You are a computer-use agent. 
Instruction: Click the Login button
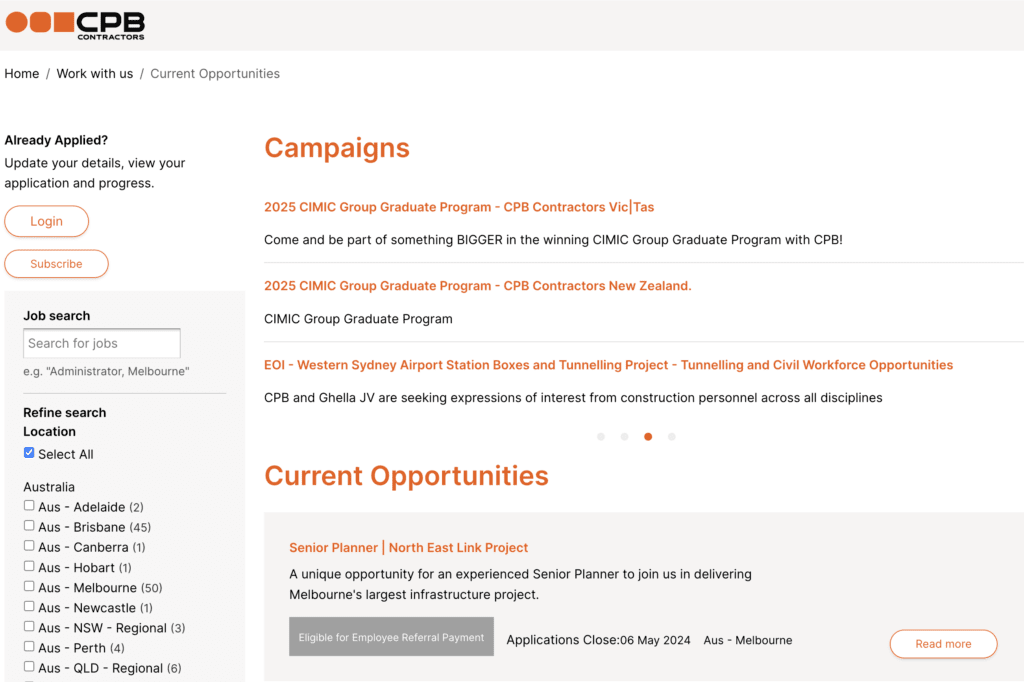pyautogui.click(x=46, y=221)
